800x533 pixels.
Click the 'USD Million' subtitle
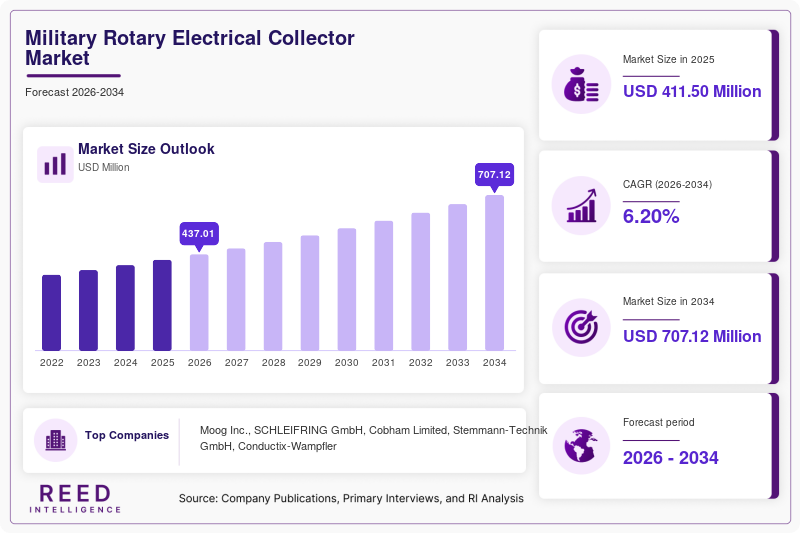[104, 167]
